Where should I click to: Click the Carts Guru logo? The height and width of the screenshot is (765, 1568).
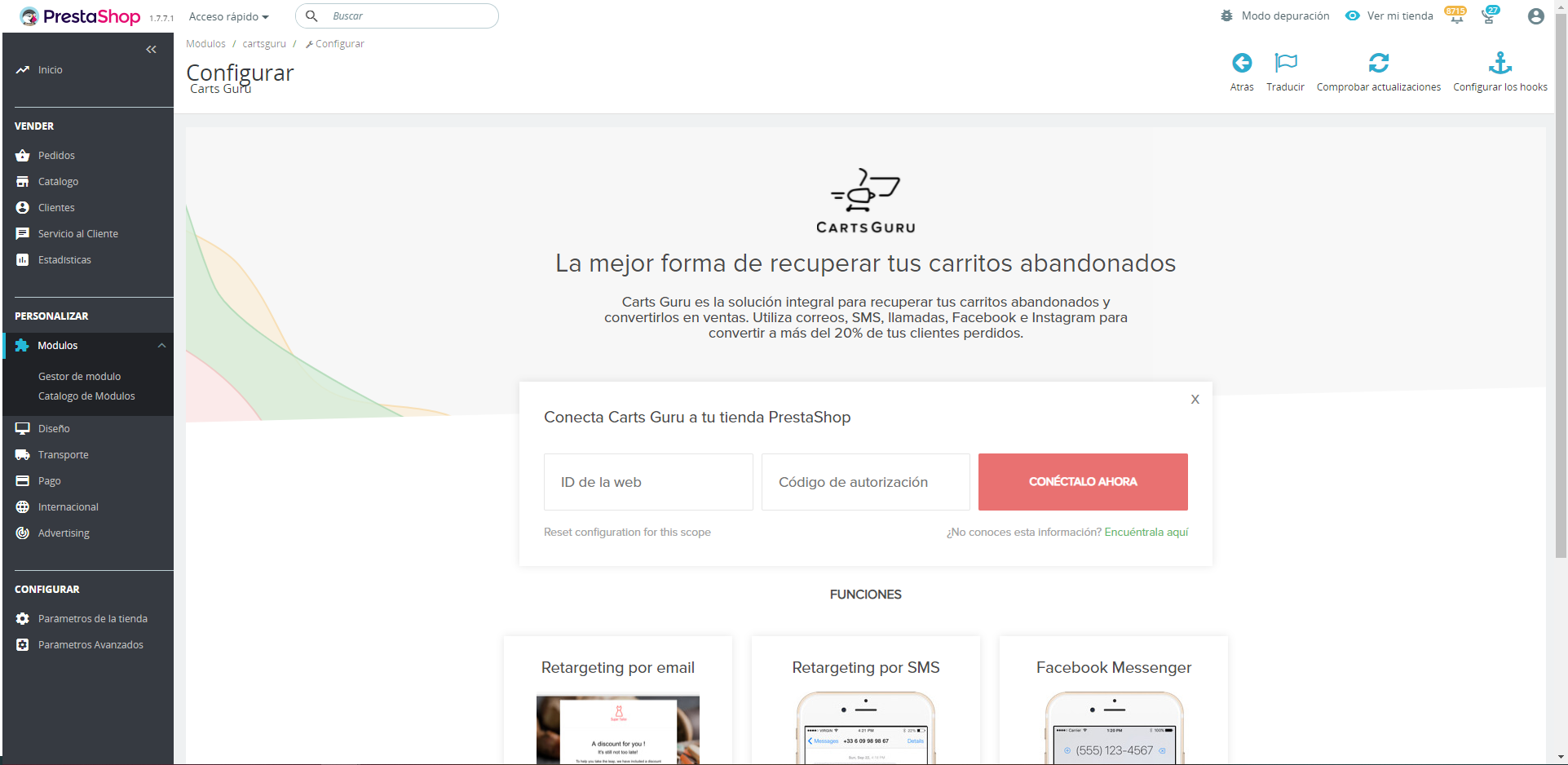point(866,201)
